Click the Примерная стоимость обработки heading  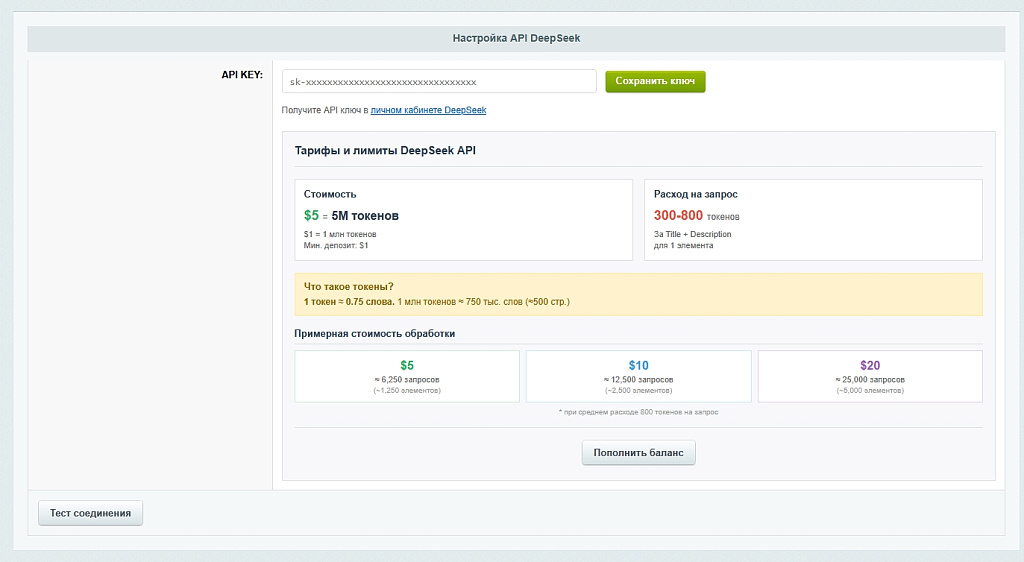point(374,334)
